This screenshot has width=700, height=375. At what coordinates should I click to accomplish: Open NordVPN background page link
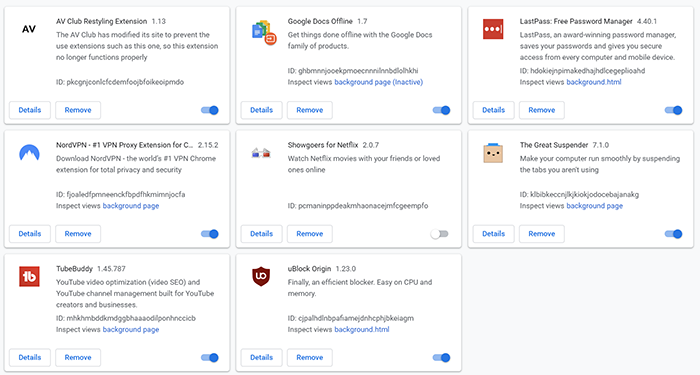(131, 206)
